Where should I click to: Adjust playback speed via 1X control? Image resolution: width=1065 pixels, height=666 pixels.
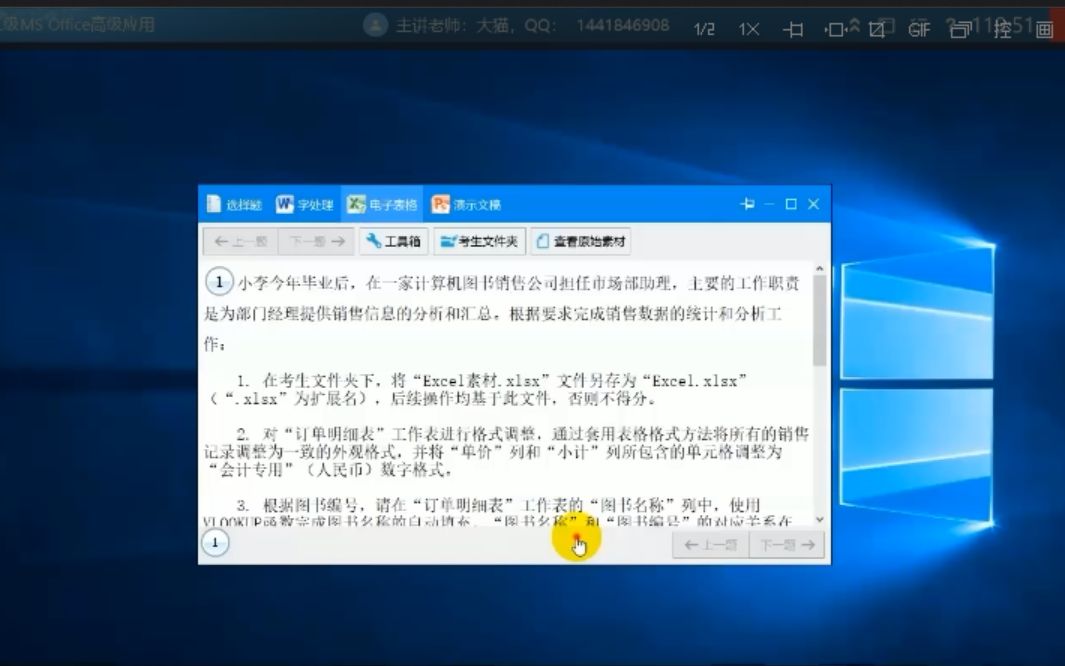748,28
